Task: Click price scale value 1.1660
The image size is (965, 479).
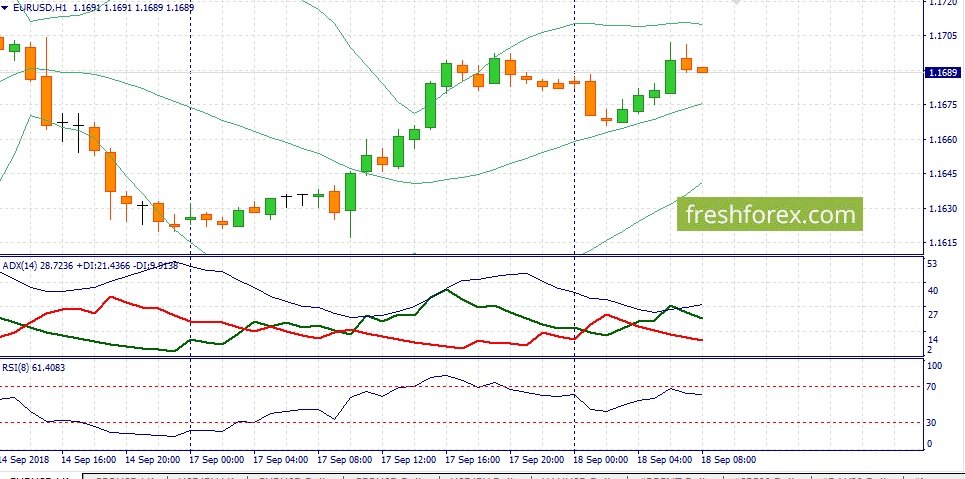Action: click(x=941, y=140)
